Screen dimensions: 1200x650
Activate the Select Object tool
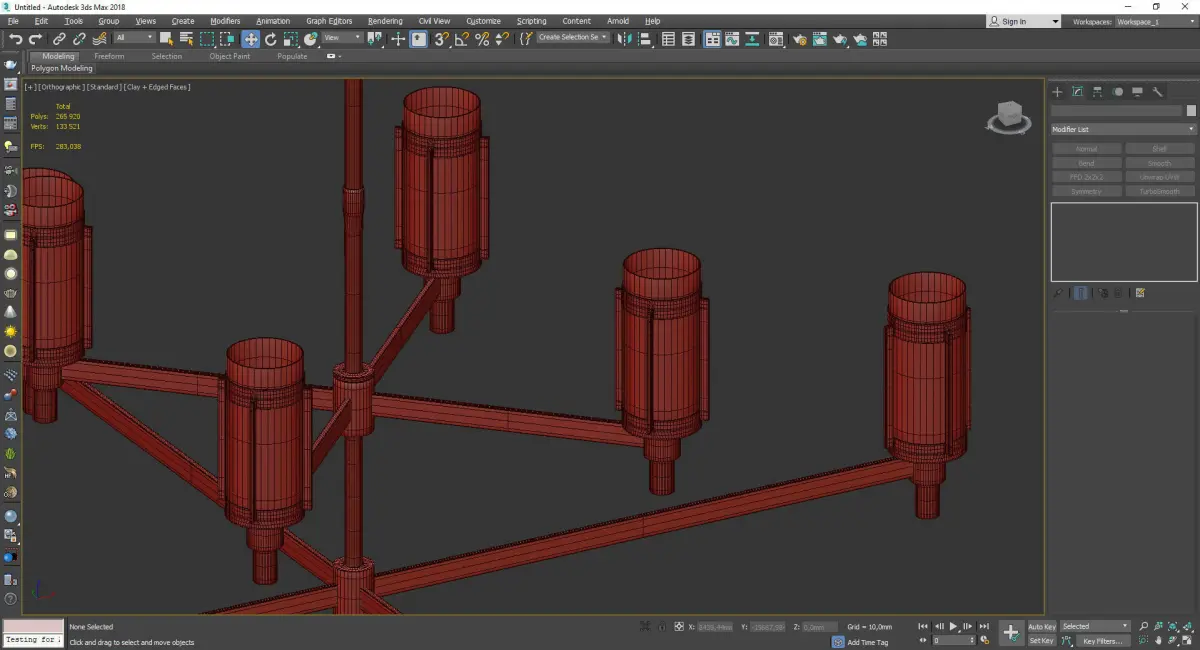click(166, 39)
